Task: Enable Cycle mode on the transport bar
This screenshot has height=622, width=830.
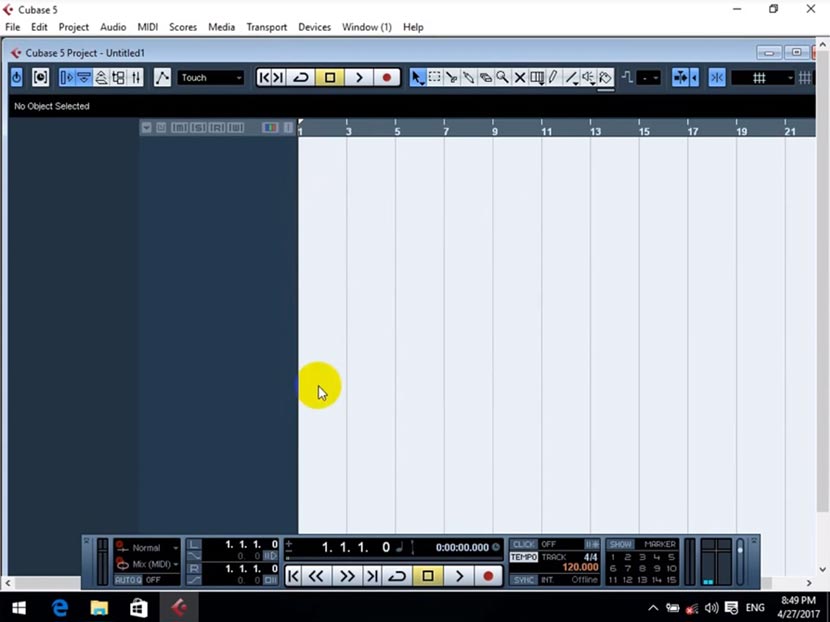Action: click(396, 576)
